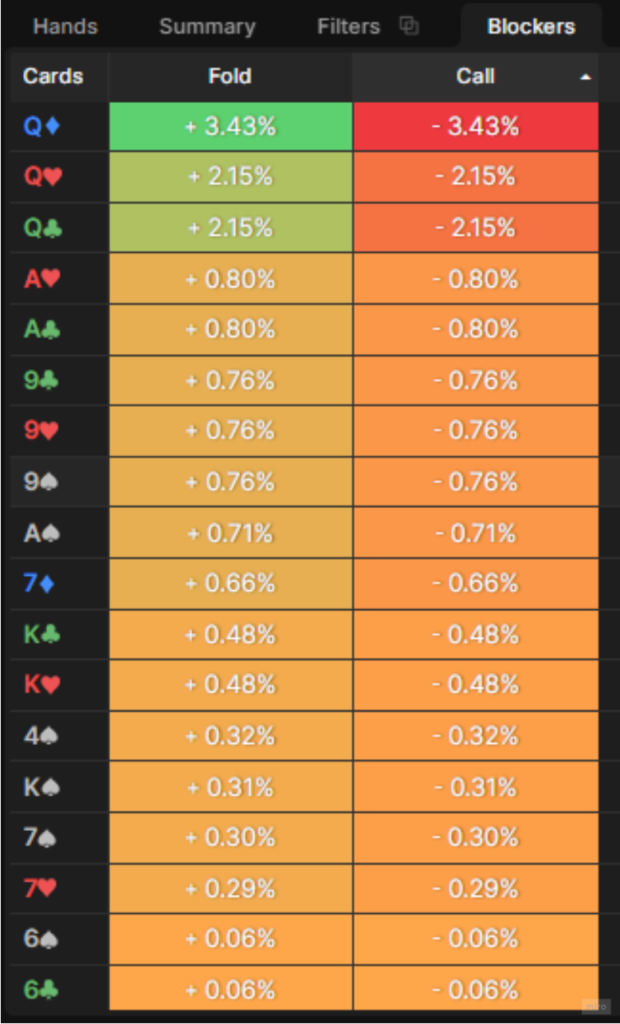This screenshot has height=1024, width=620.
Task: Click the Cards column header
Action: point(53,76)
